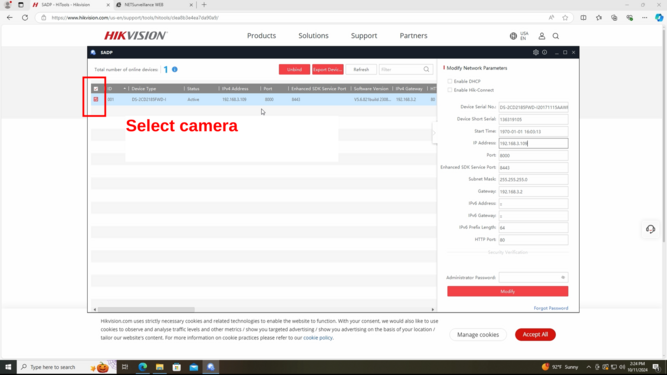667x375 pixels.
Task: Show password eye icon in Administrator Password
Action: pos(563,278)
